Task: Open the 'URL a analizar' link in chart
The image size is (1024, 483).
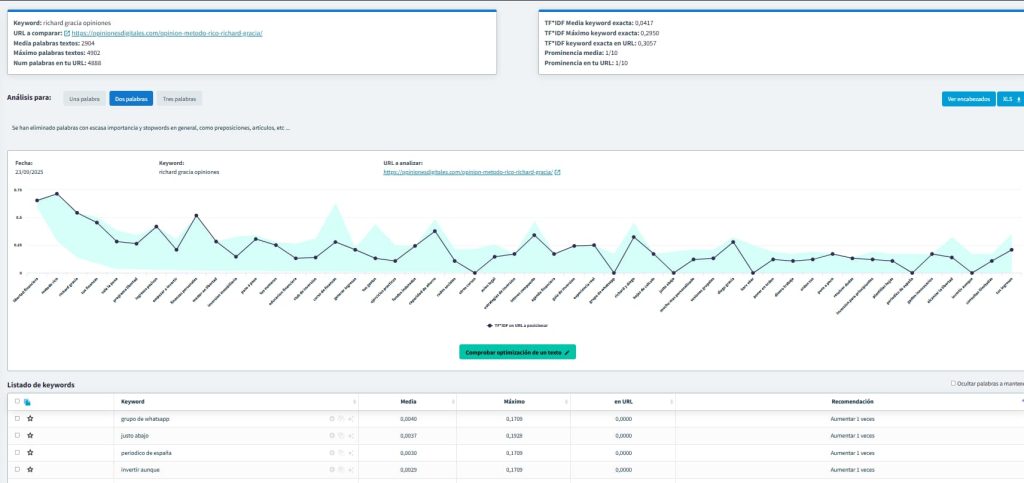Action: pos(468,172)
